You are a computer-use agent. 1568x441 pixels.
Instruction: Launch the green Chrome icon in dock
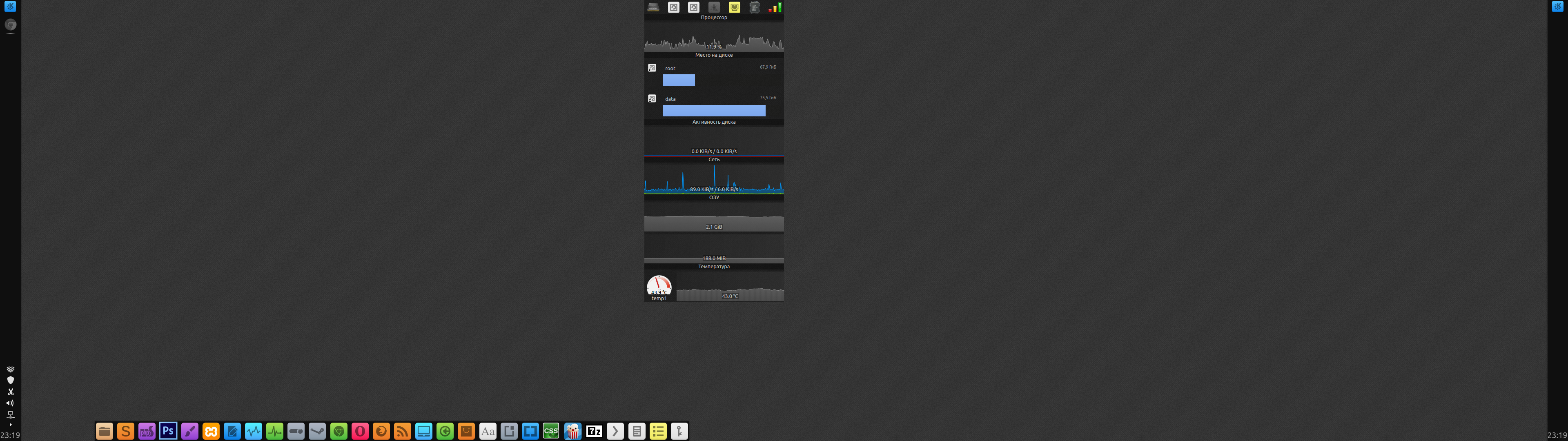[x=339, y=431]
